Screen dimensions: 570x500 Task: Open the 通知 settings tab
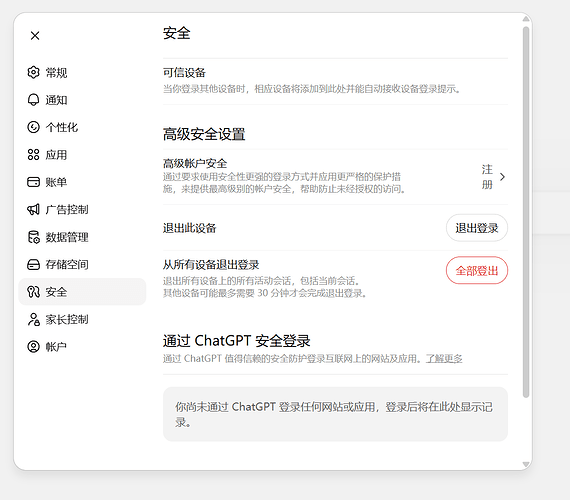click(82, 100)
